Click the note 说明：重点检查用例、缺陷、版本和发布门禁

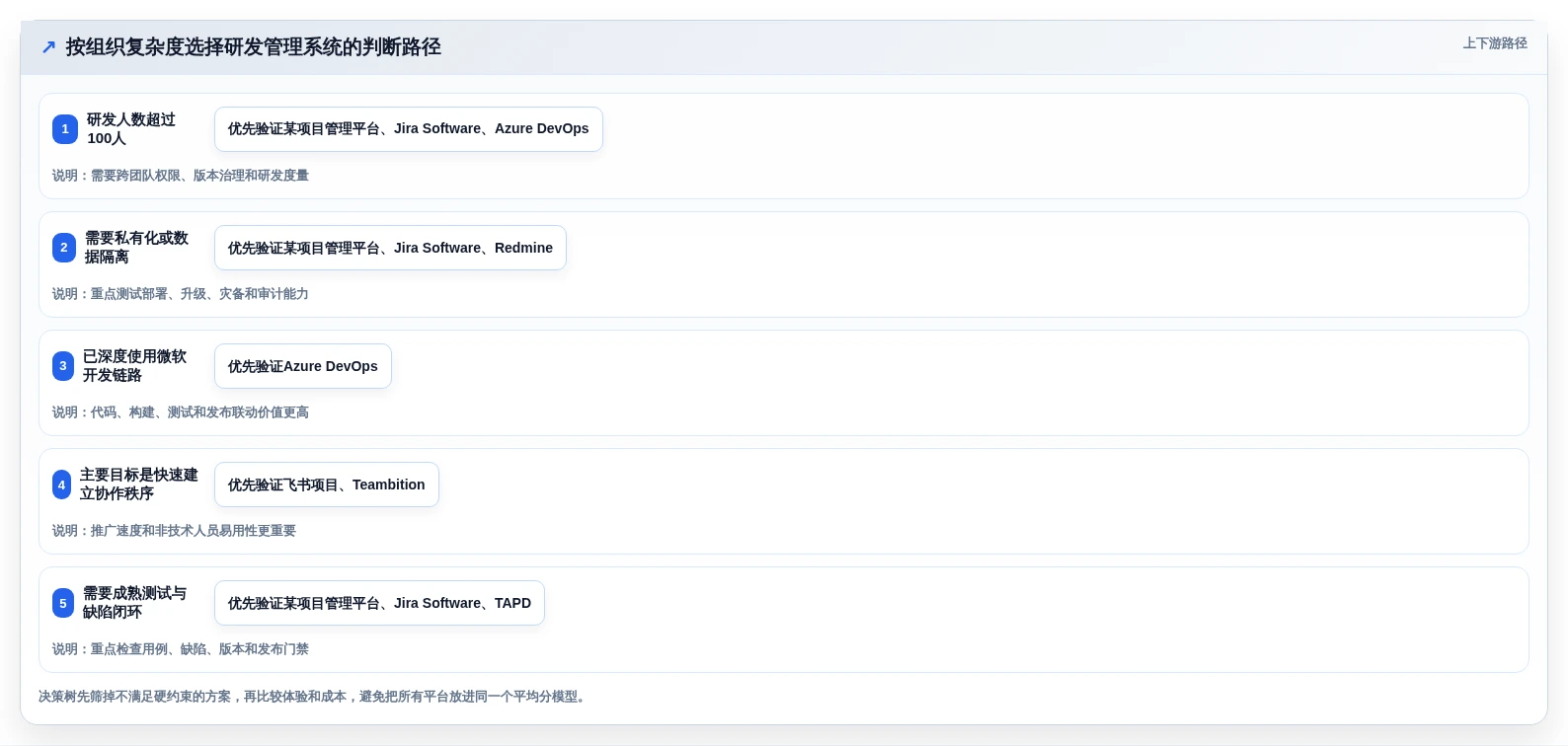pos(181,649)
